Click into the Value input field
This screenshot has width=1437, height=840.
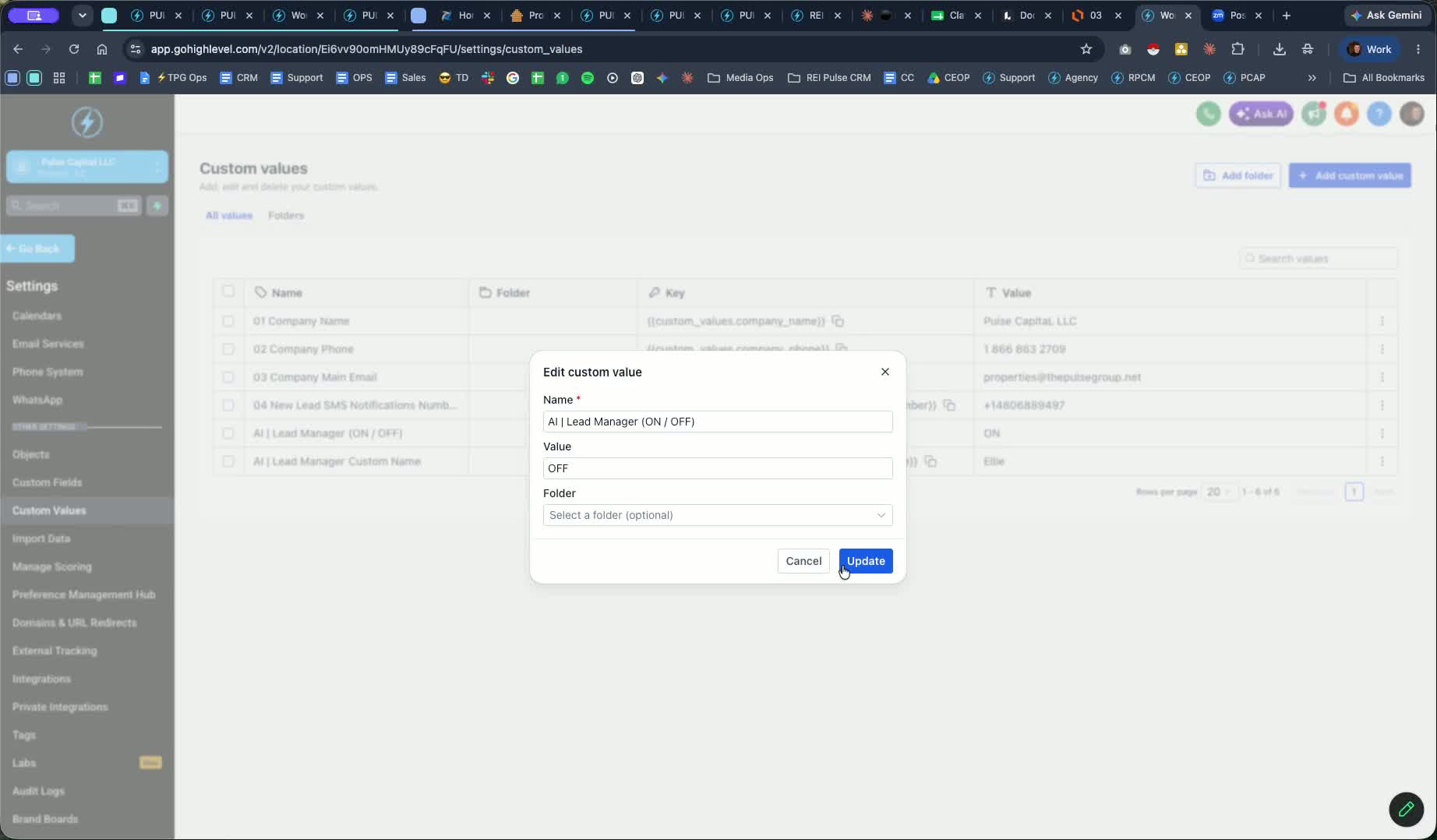click(x=718, y=468)
